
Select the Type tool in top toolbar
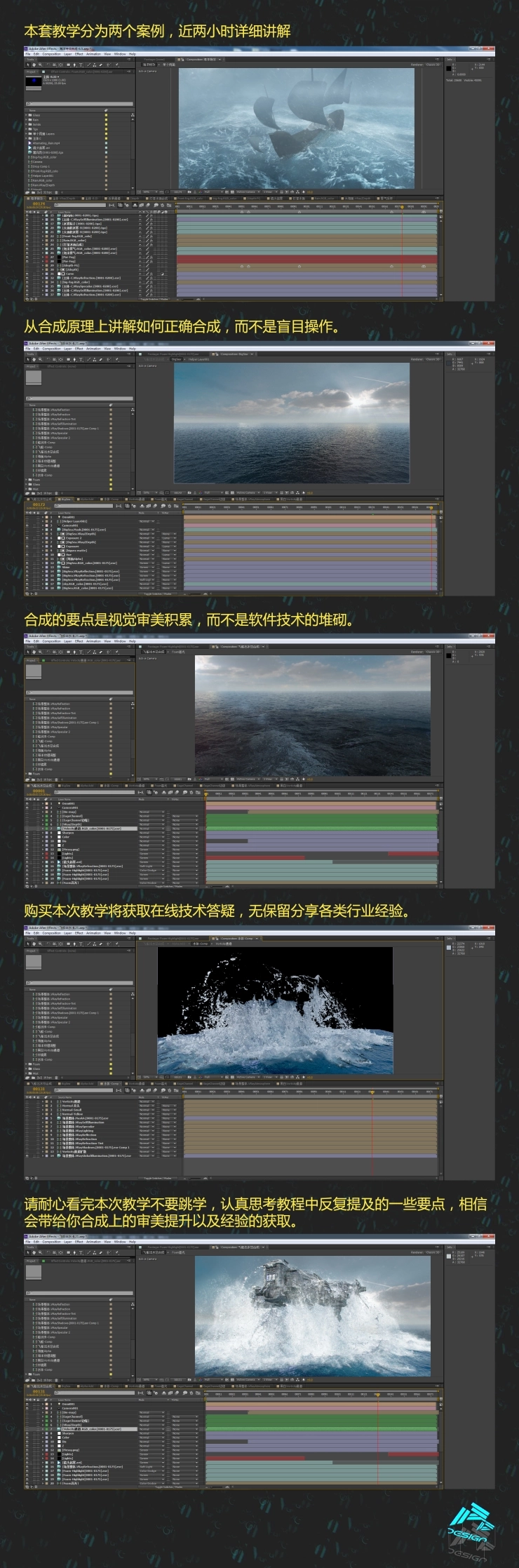79,65
